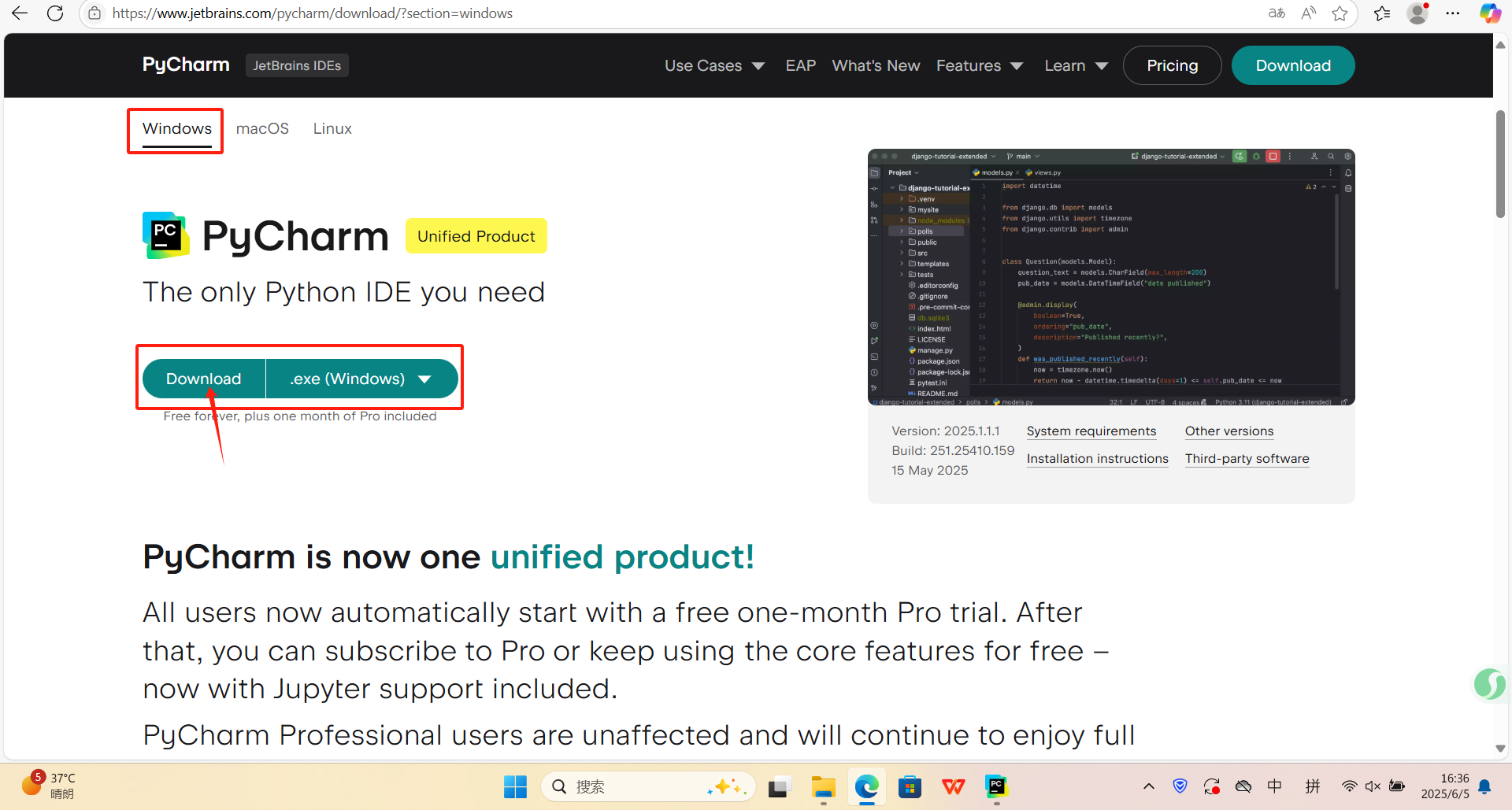1512x810 pixels.
Task: Open Task View on taskbar
Action: (x=779, y=786)
